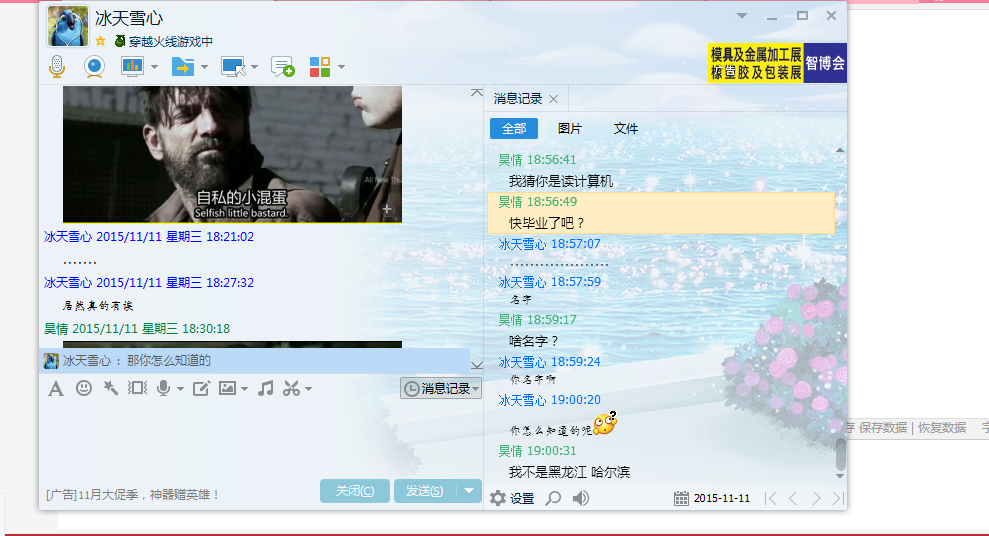The height and width of the screenshot is (536, 989).
Task: Click message record scroll up arrow
Action: 840,150
